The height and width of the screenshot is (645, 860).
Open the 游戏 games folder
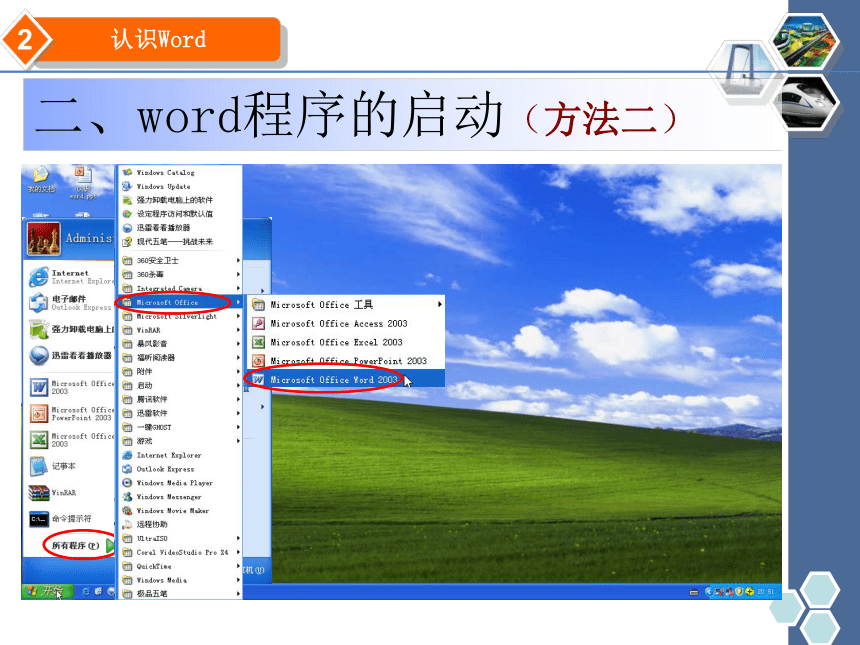pyautogui.click(x=180, y=441)
